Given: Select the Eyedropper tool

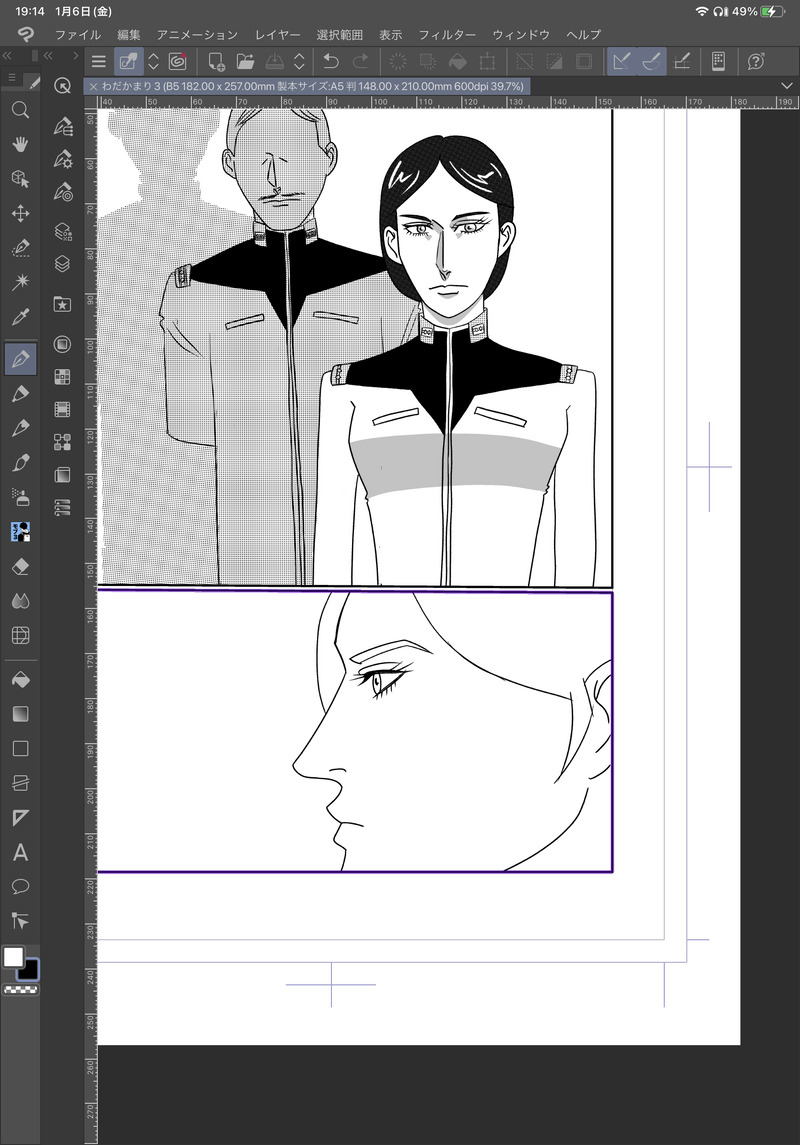Looking at the screenshot, I should click(20, 317).
